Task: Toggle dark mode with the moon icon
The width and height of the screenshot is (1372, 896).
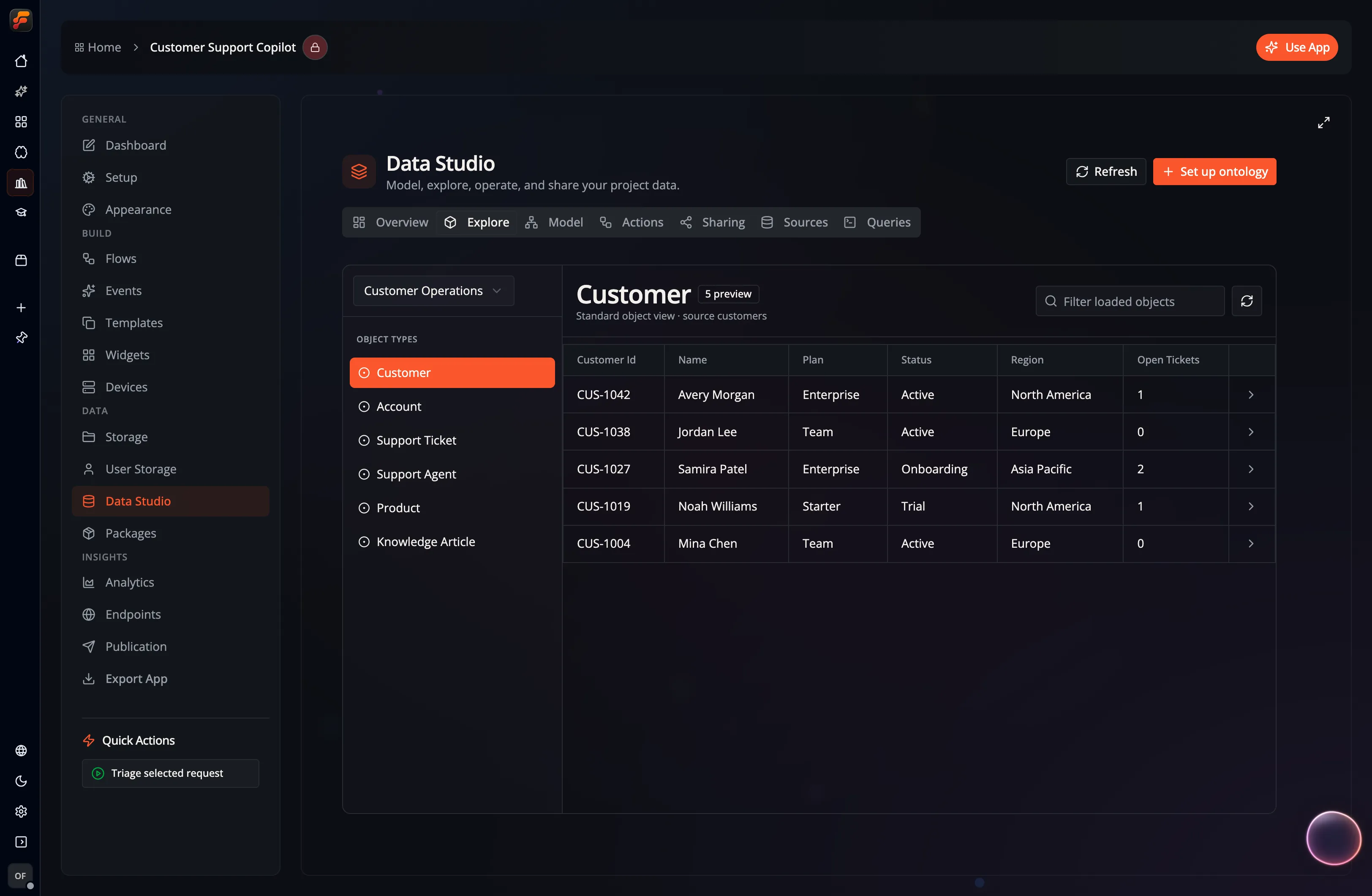Action: click(21, 781)
